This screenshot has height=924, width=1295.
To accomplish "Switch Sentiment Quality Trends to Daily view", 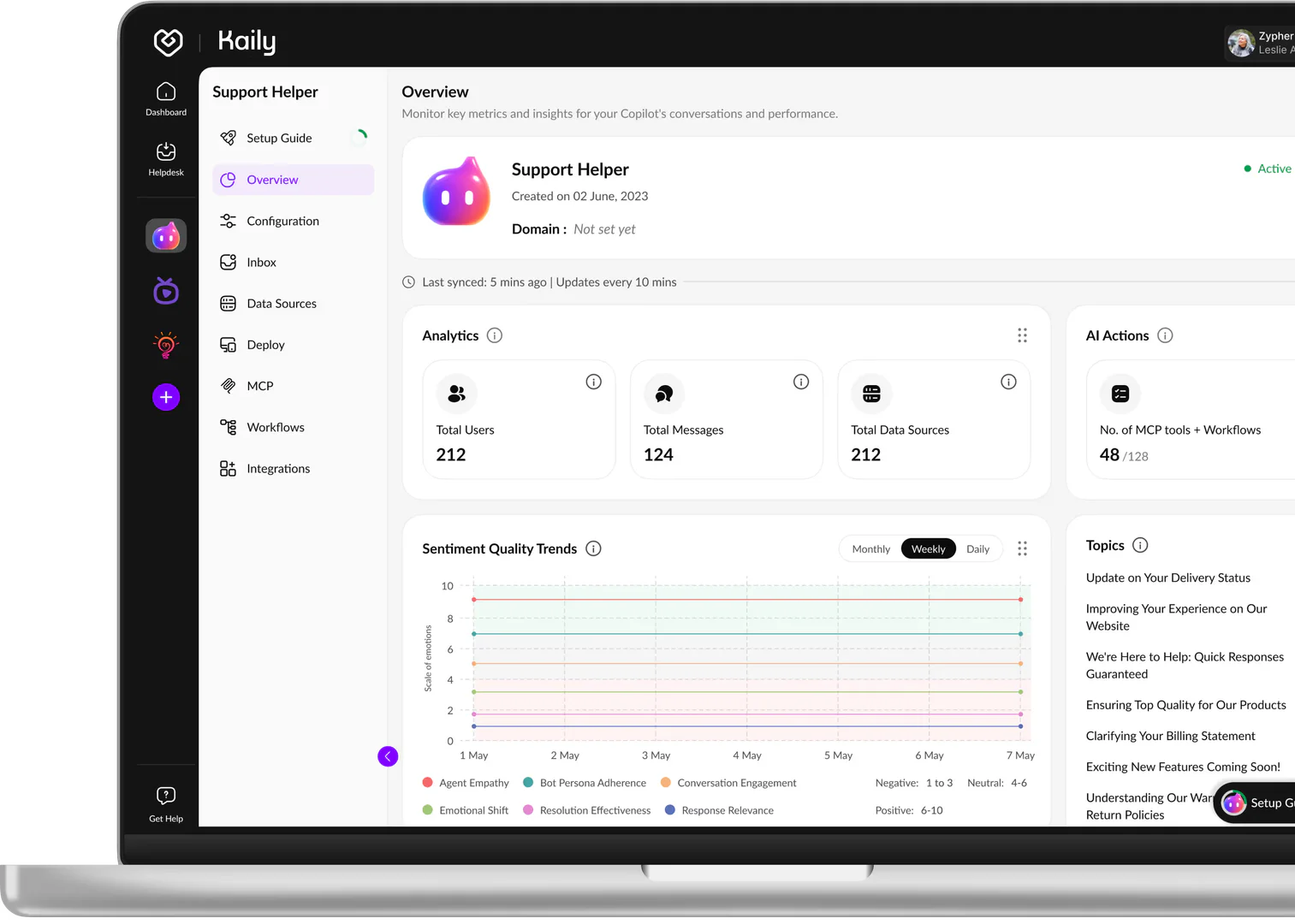I will pos(977,548).
